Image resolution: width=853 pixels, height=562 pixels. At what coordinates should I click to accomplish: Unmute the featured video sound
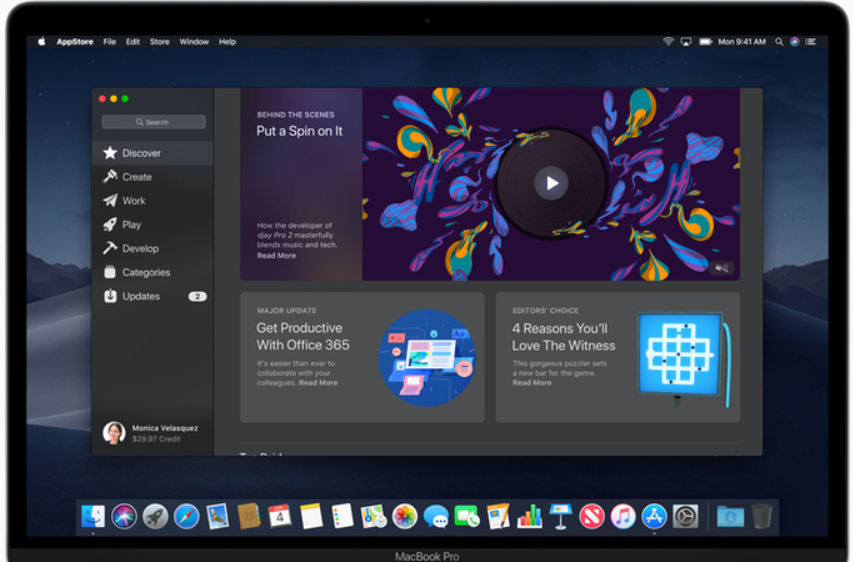point(721,268)
